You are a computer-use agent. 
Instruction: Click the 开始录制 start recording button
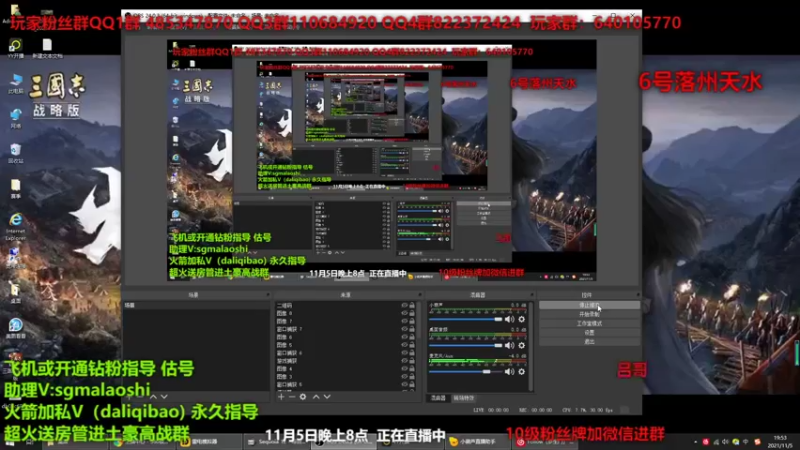pos(589,314)
